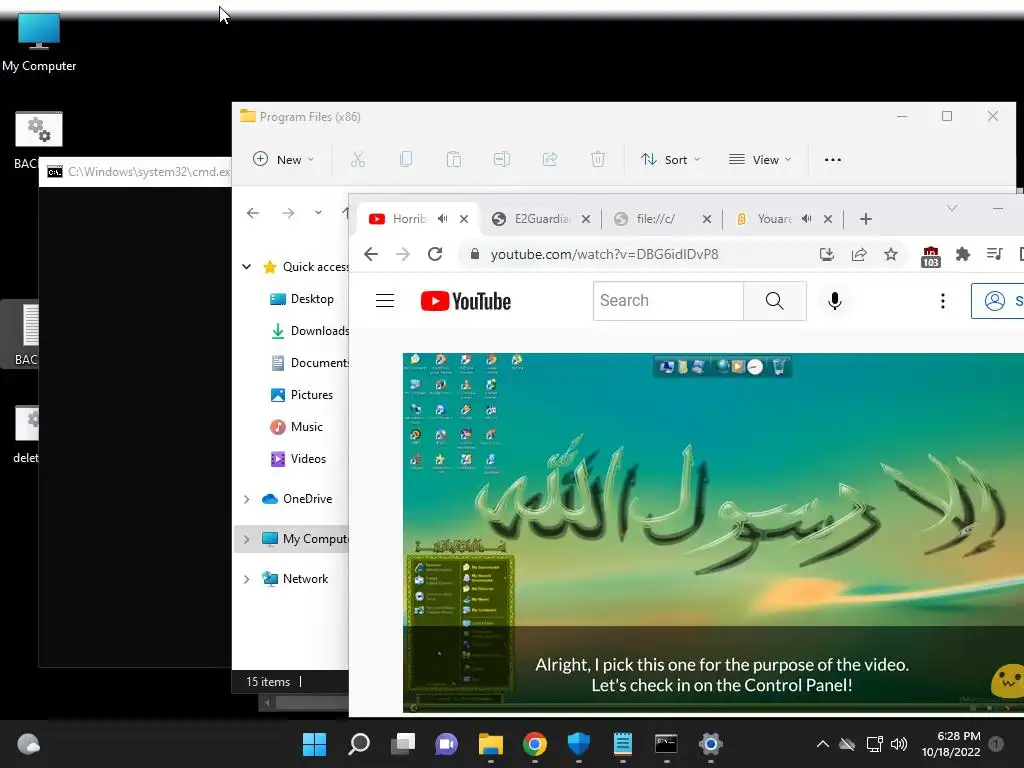Click the Copy icon in File Explorer toolbar
This screenshot has height=768, width=1024.
(406, 159)
